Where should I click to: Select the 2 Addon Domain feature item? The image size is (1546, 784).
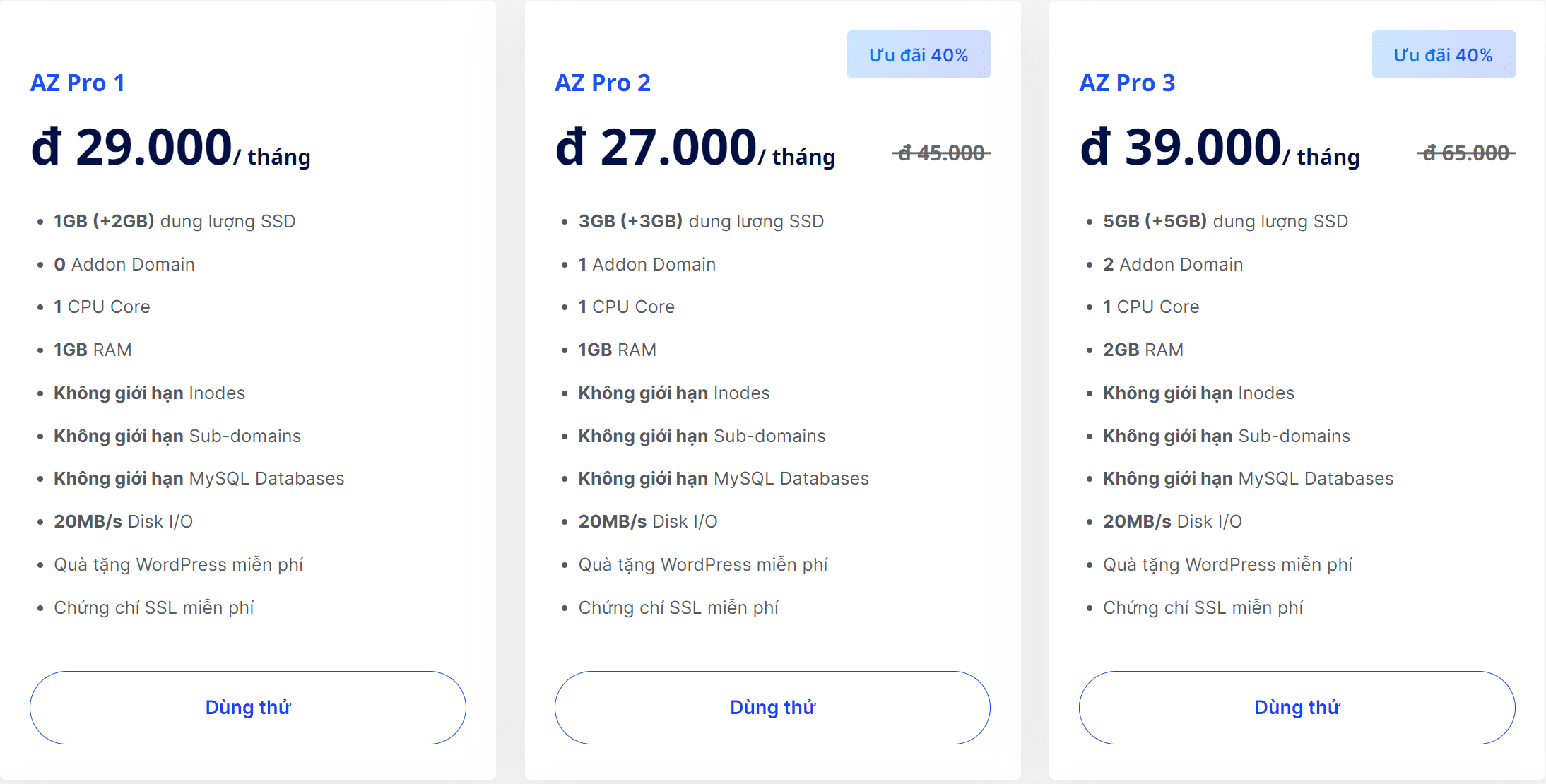1173,264
